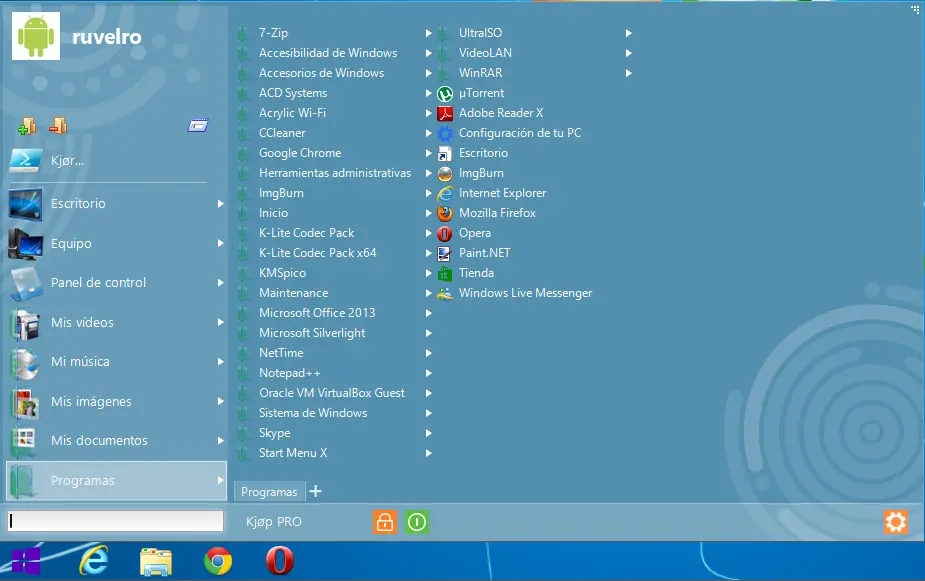
Task: Open Opera on the taskbar
Action: (x=280, y=561)
